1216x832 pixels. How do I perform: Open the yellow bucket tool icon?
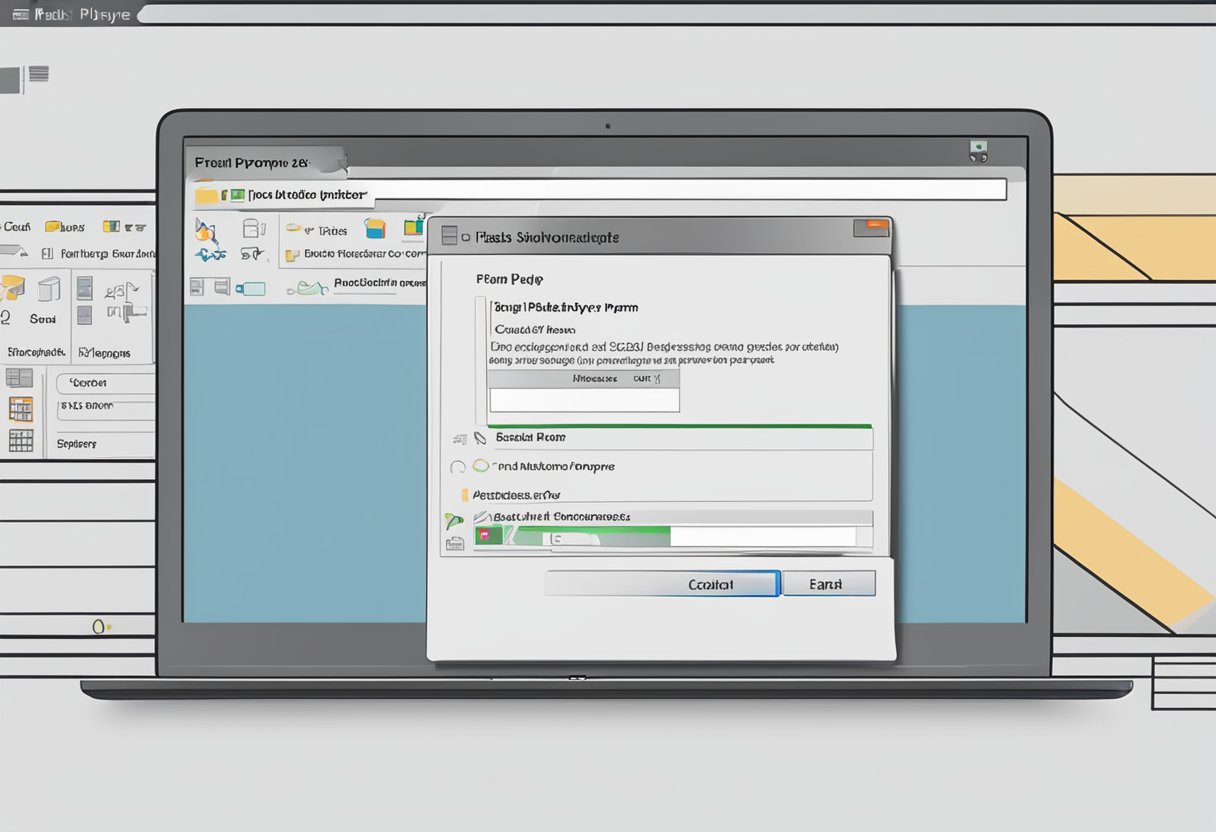pos(375,228)
